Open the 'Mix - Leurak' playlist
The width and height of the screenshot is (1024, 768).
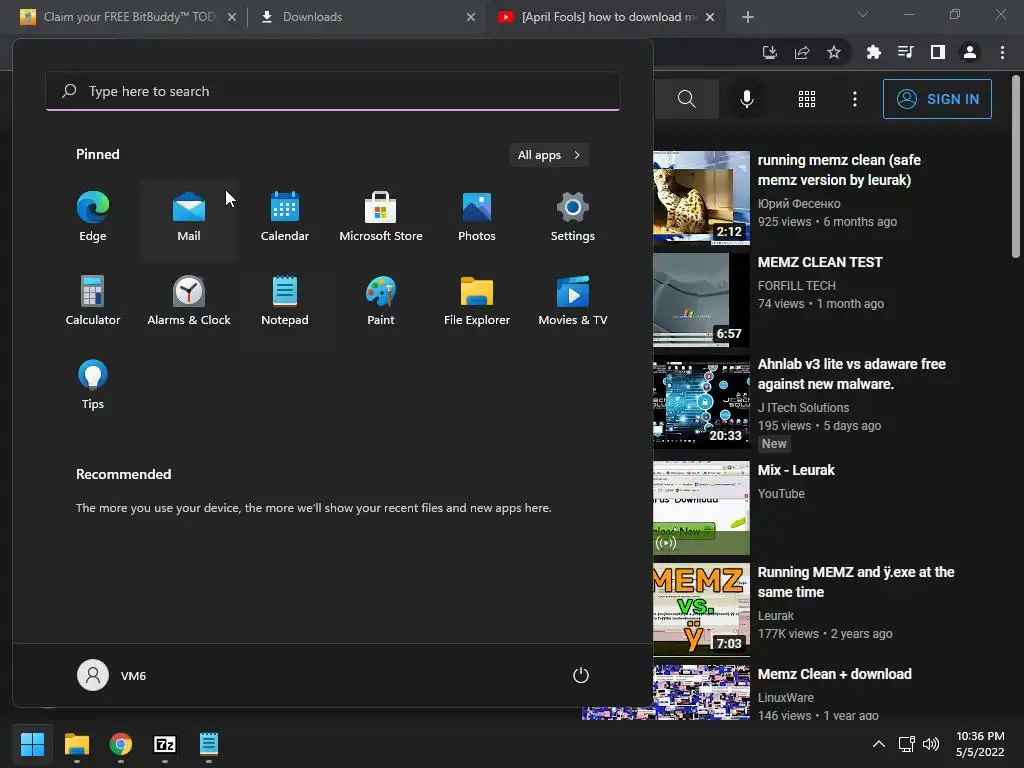[796, 470]
